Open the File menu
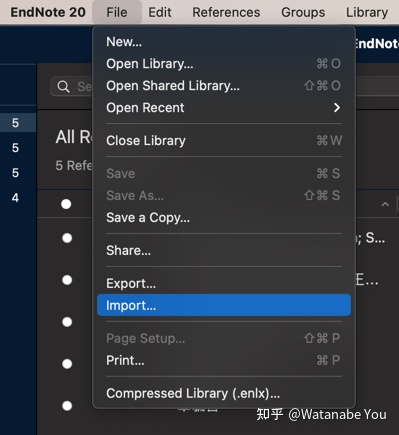Viewport: 399px width, 435px height. click(x=117, y=12)
